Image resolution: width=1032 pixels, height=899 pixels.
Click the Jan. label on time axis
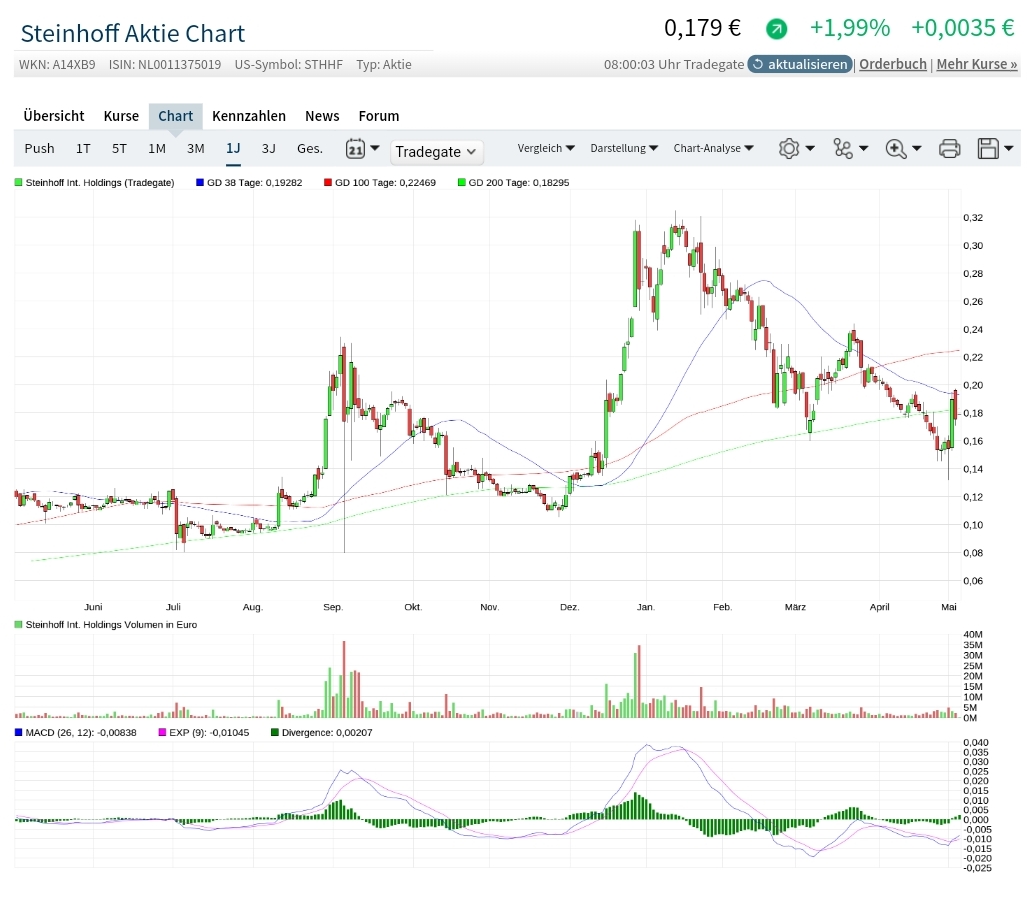click(x=646, y=607)
